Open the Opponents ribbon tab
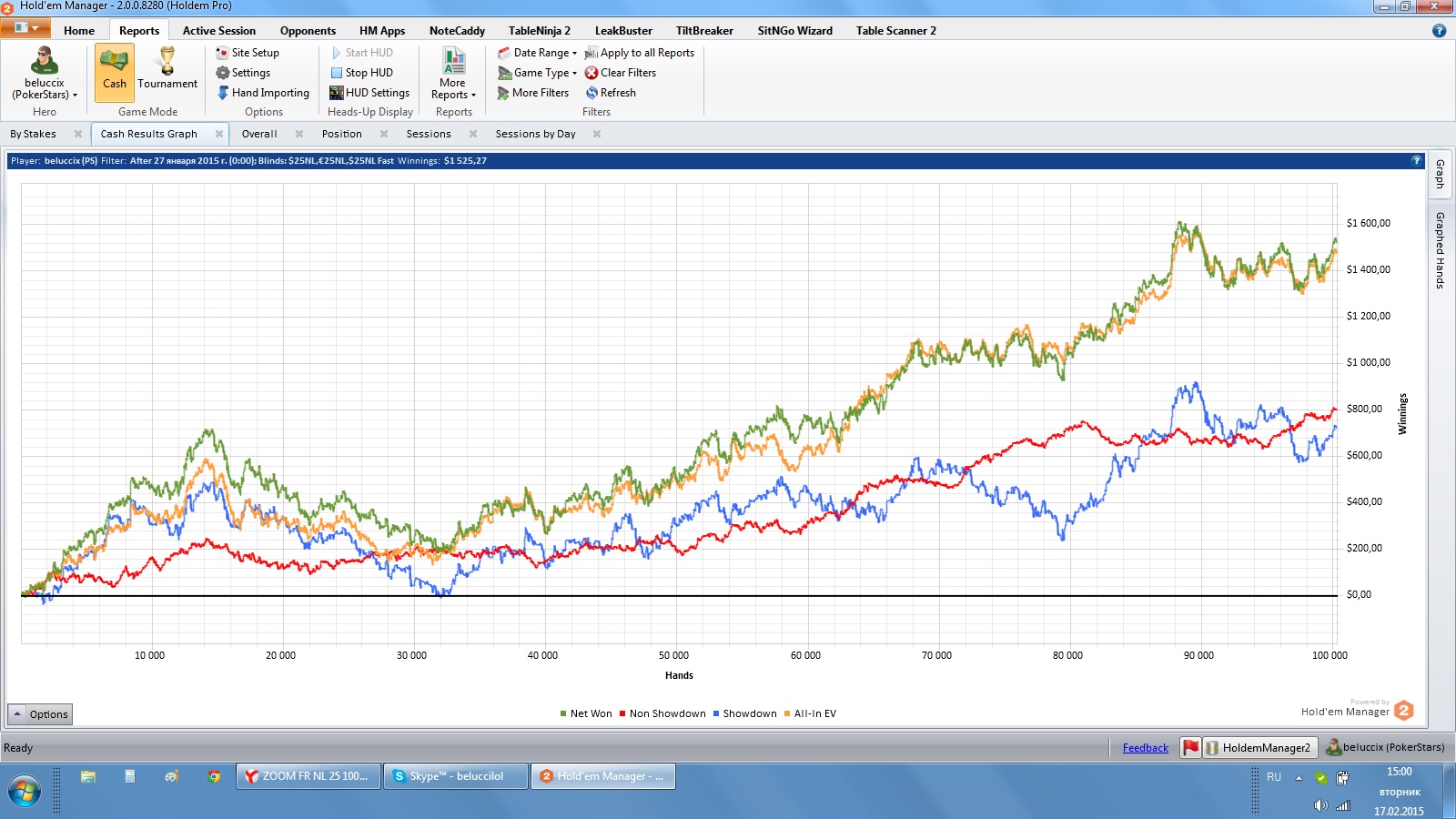The height and width of the screenshot is (819, 1456). 308,30
